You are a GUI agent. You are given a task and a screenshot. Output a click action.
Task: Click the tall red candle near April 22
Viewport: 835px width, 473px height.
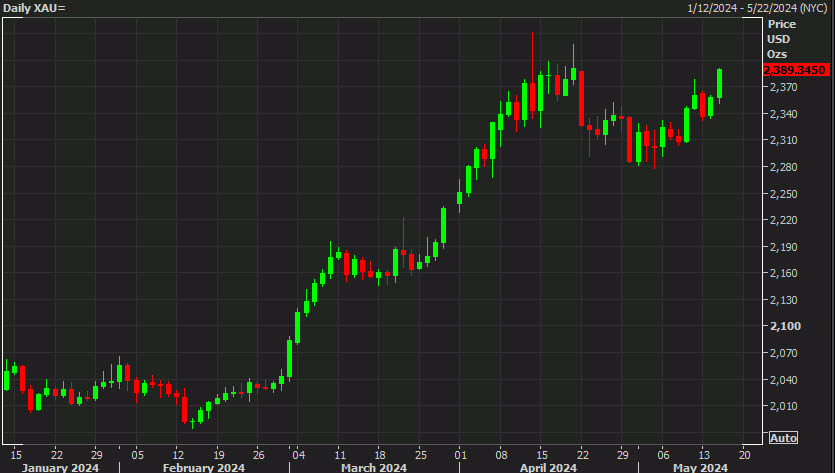(x=582, y=98)
